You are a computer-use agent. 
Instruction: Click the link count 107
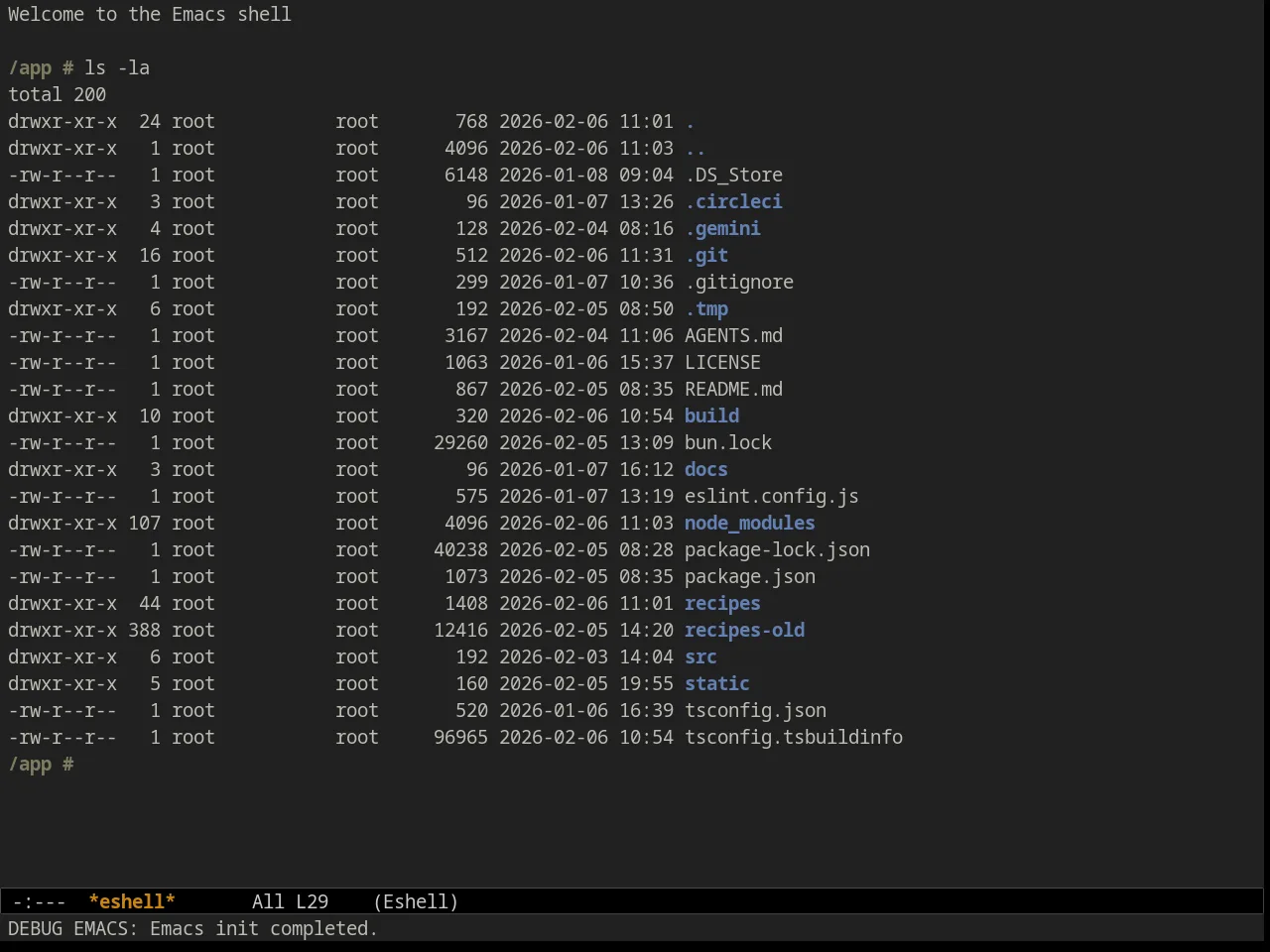144,523
